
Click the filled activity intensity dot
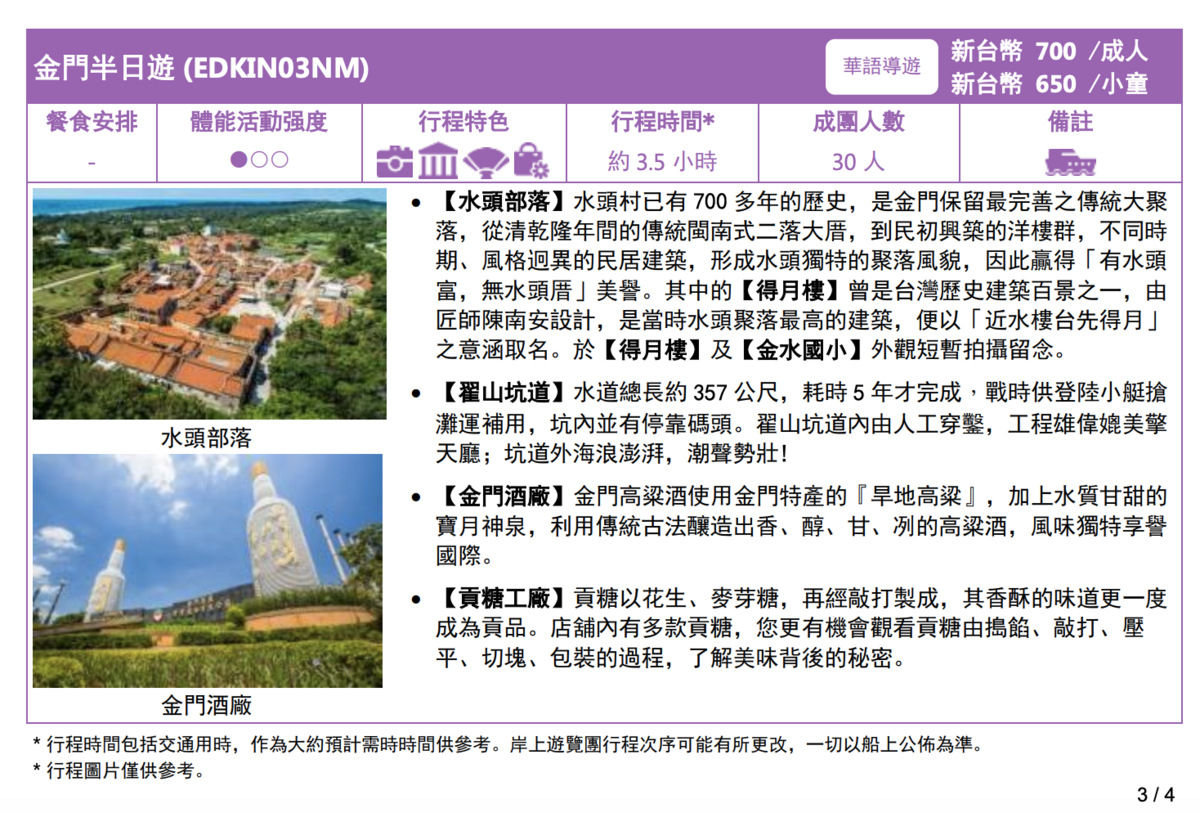tap(239, 160)
